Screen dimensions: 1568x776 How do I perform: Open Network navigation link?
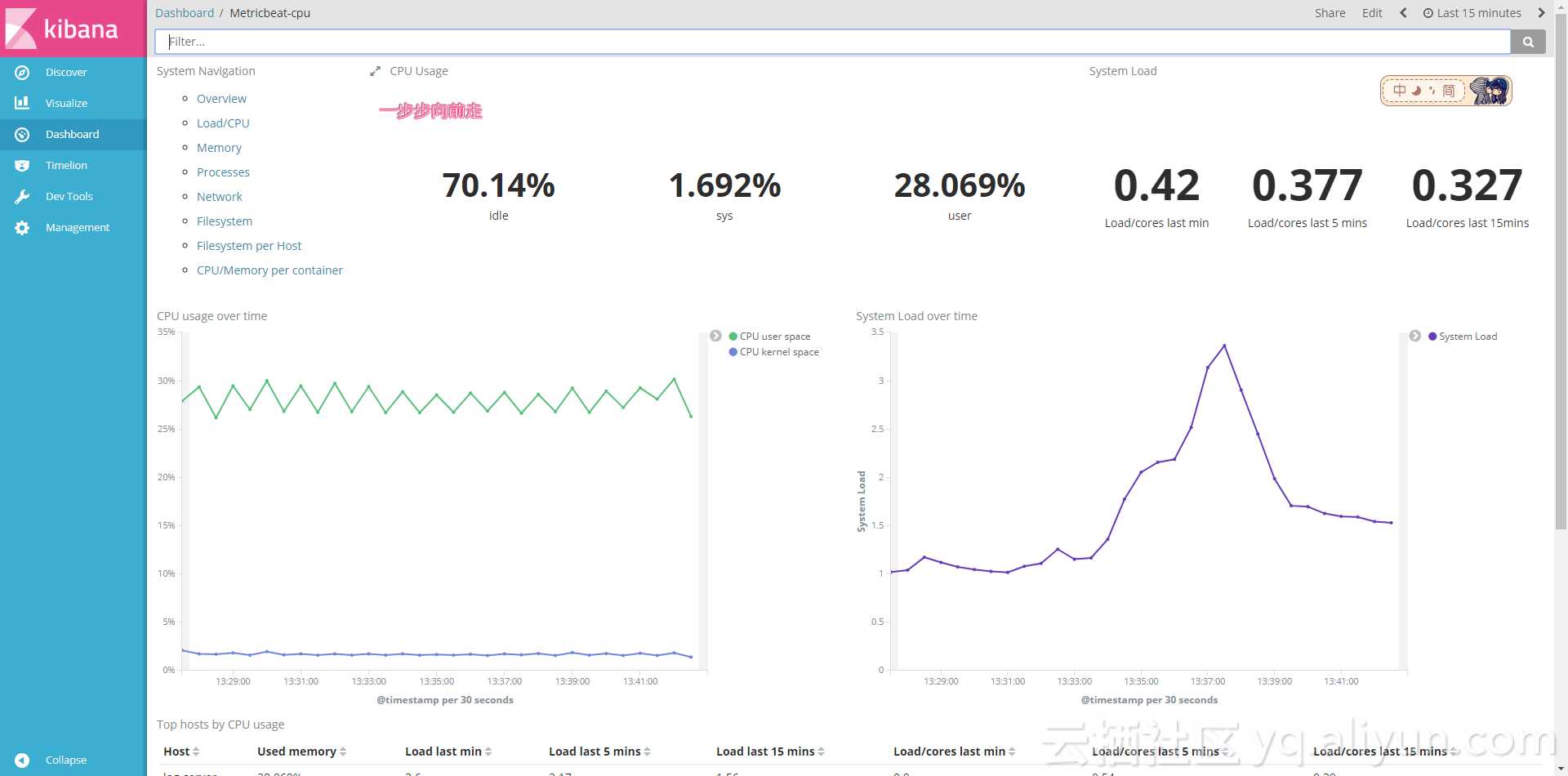[219, 197]
